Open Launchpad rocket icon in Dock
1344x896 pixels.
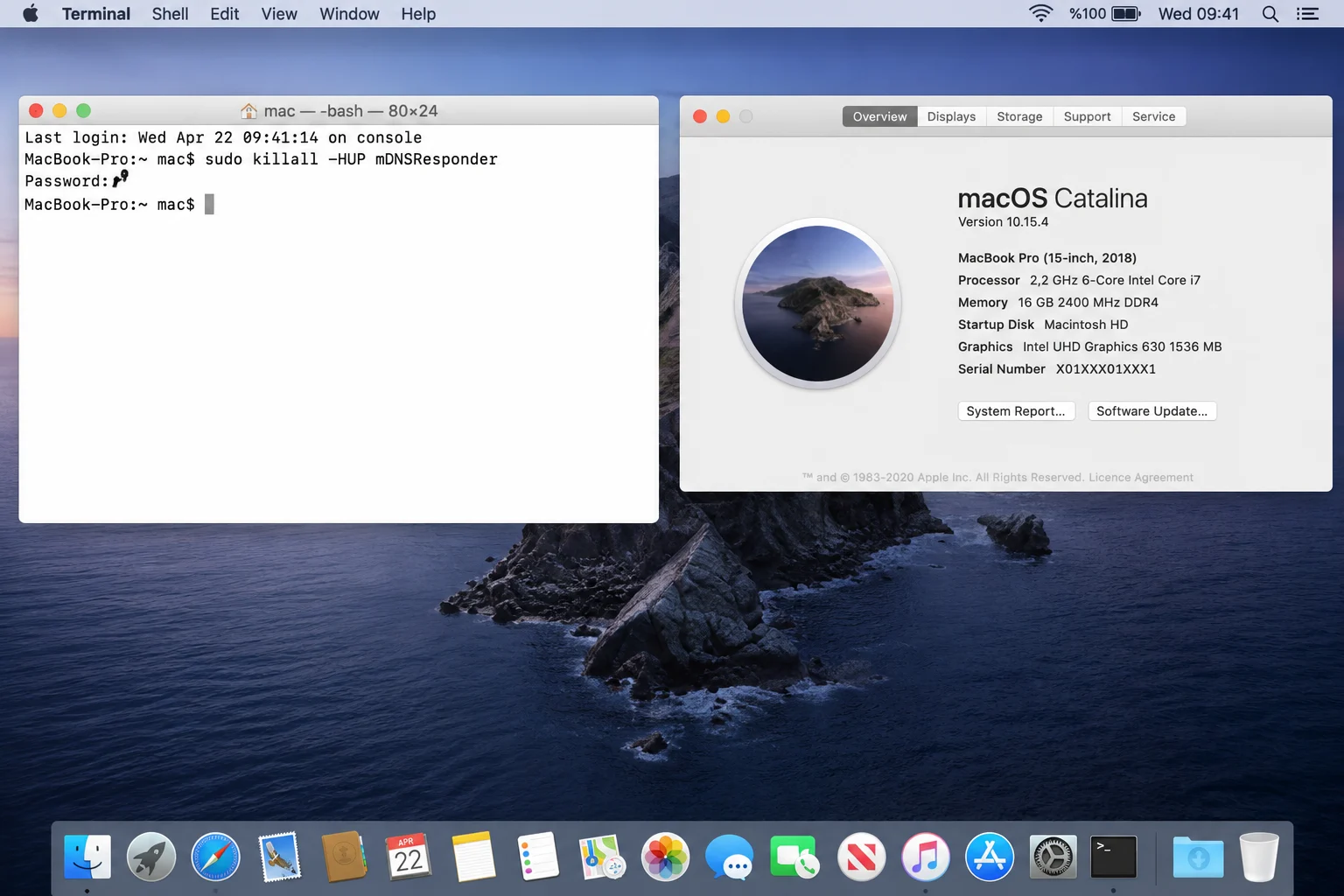pos(151,857)
